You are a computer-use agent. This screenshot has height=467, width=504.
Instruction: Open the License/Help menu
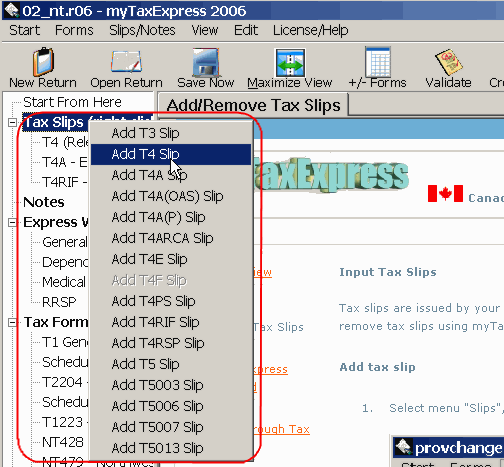point(311,30)
